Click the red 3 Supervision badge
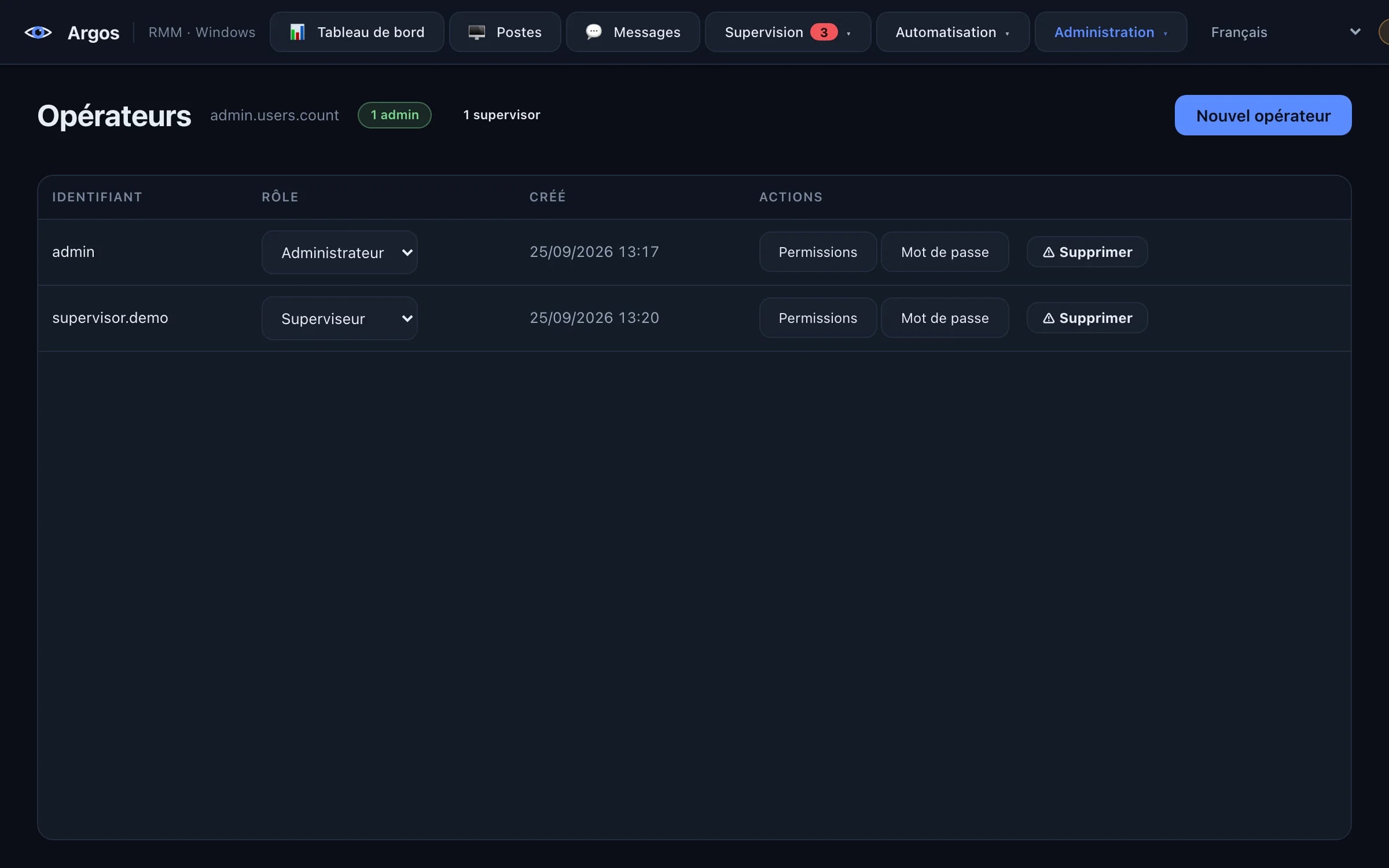This screenshot has width=1389, height=868. tap(824, 32)
